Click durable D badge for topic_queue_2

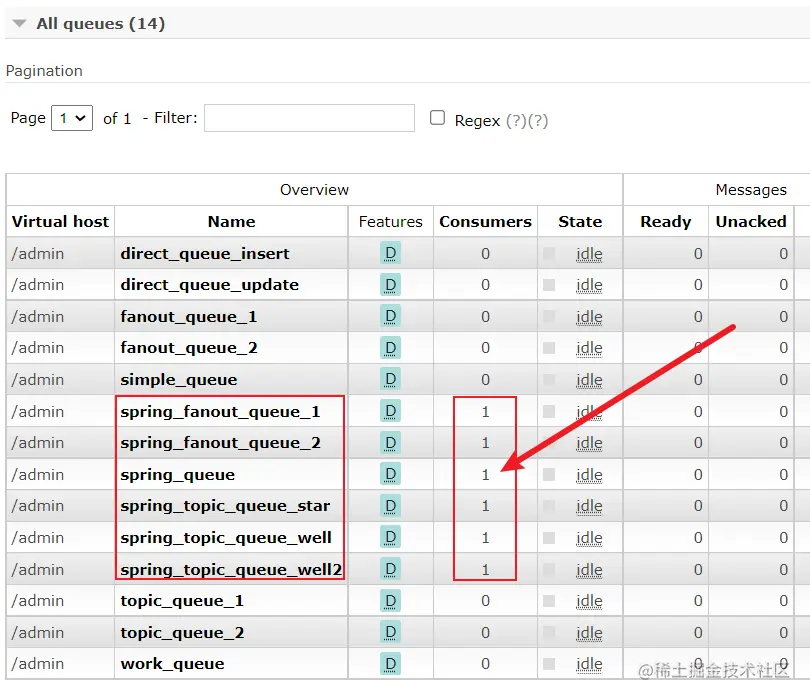point(390,632)
